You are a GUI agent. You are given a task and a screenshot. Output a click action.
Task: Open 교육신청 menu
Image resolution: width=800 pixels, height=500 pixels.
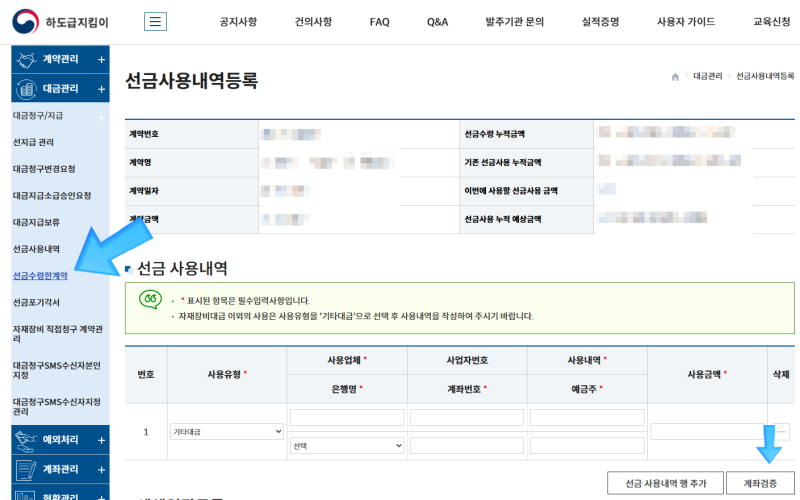(771, 22)
